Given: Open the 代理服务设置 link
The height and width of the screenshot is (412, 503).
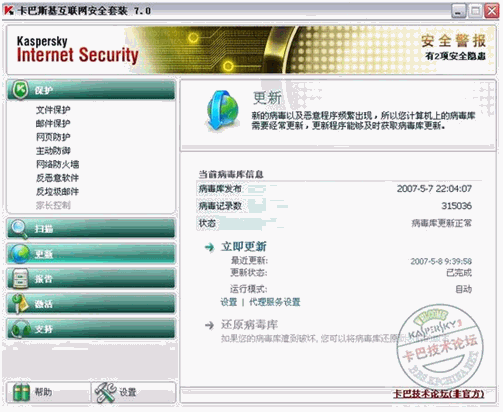Looking at the screenshot, I should 275,302.
